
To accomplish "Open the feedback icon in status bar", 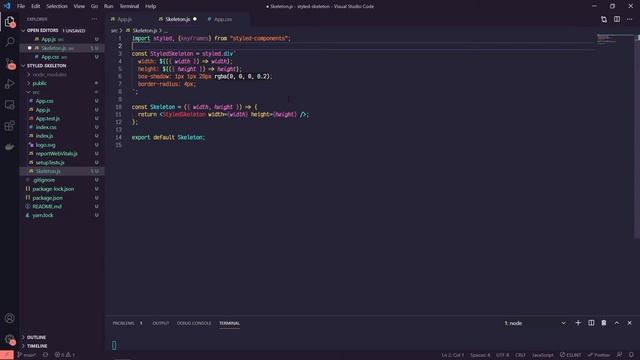I will coord(619,355).
